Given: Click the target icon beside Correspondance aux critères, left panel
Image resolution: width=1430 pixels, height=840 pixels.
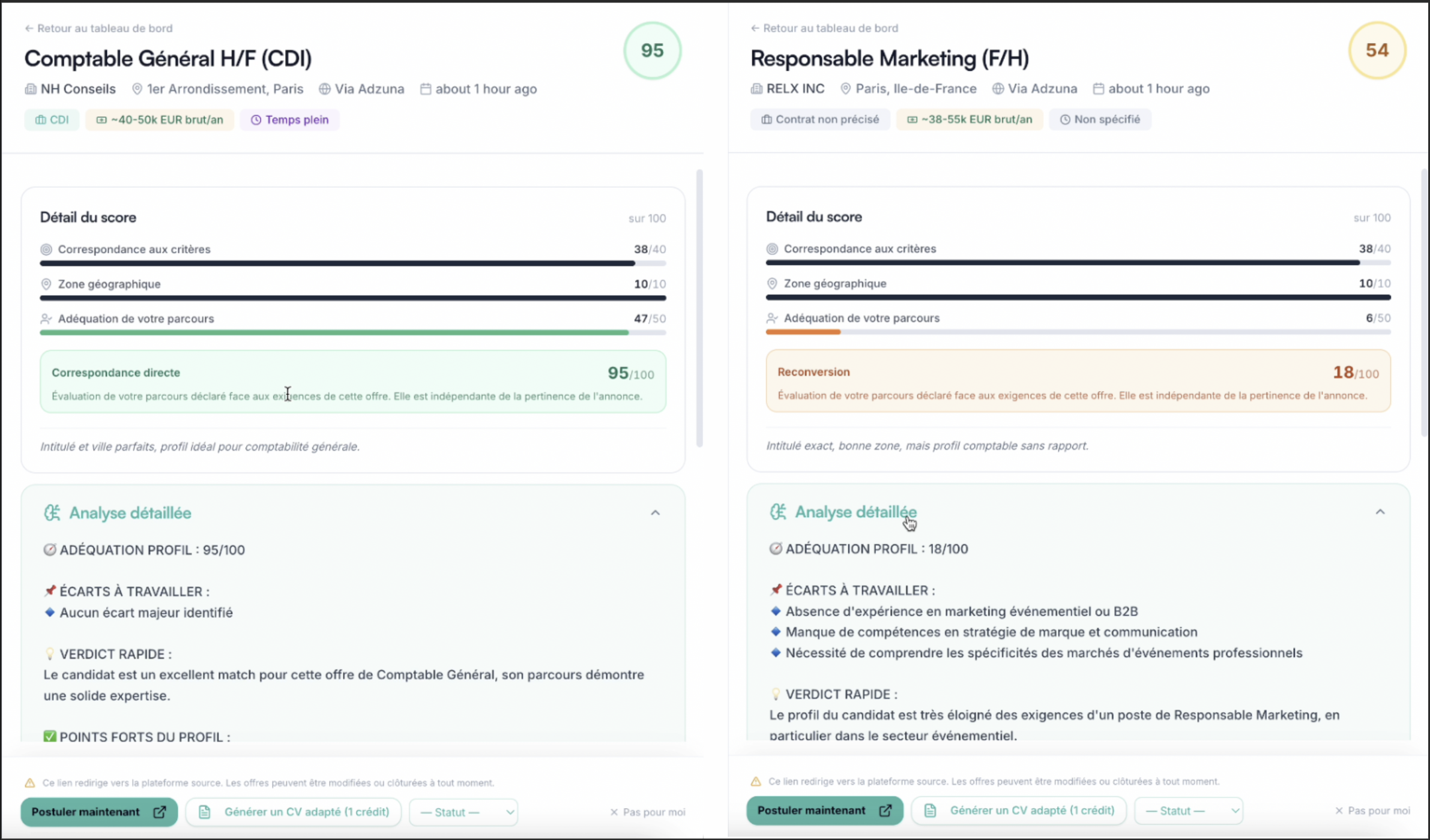Looking at the screenshot, I should (x=46, y=249).
